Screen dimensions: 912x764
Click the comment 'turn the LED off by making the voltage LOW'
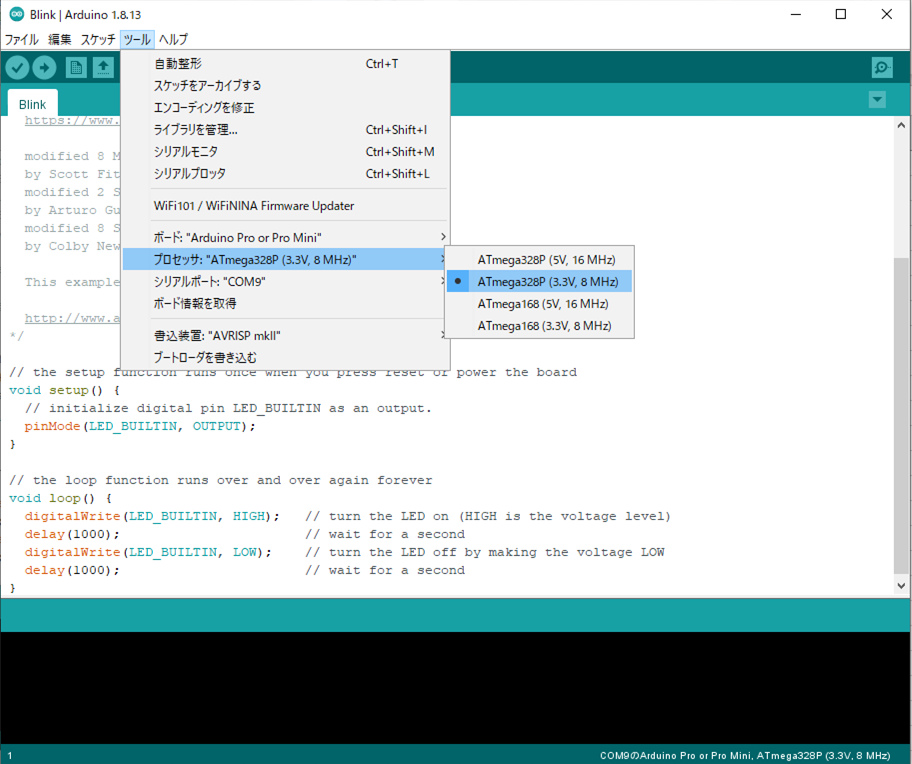[485, 552]
